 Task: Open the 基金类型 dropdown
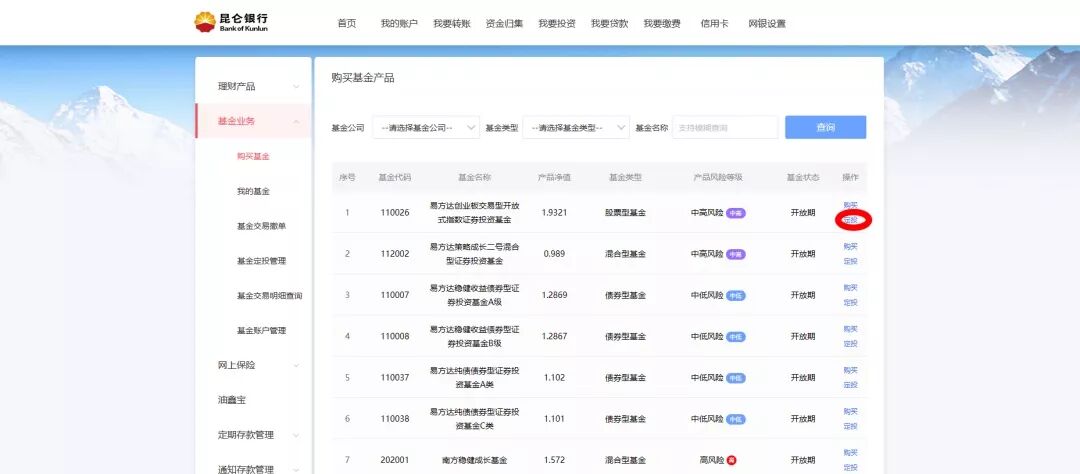click(576, 127)
